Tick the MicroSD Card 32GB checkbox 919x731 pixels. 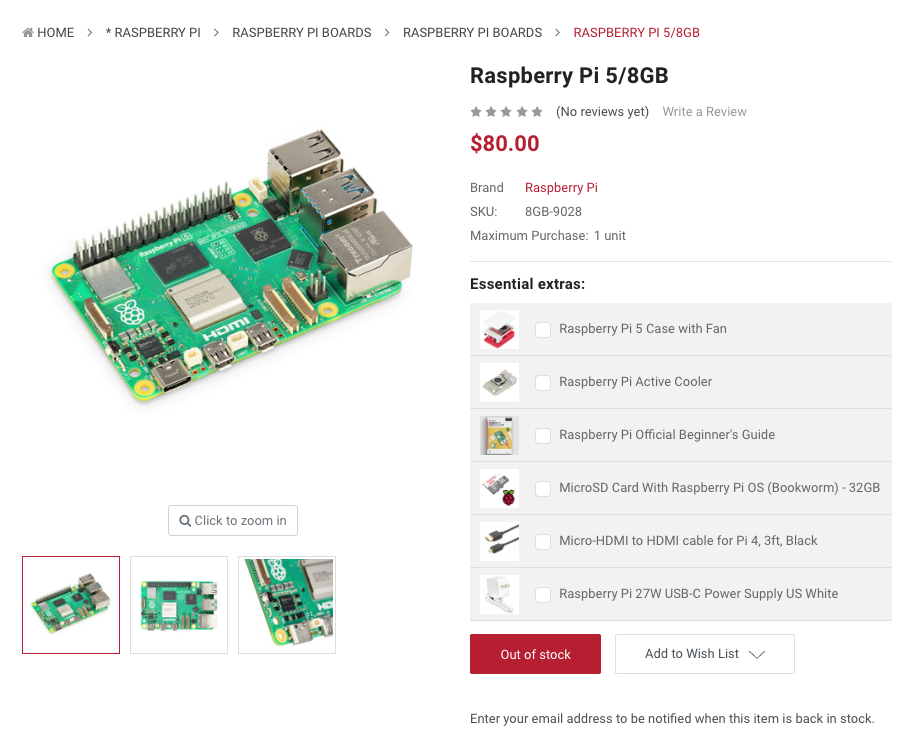543,488
